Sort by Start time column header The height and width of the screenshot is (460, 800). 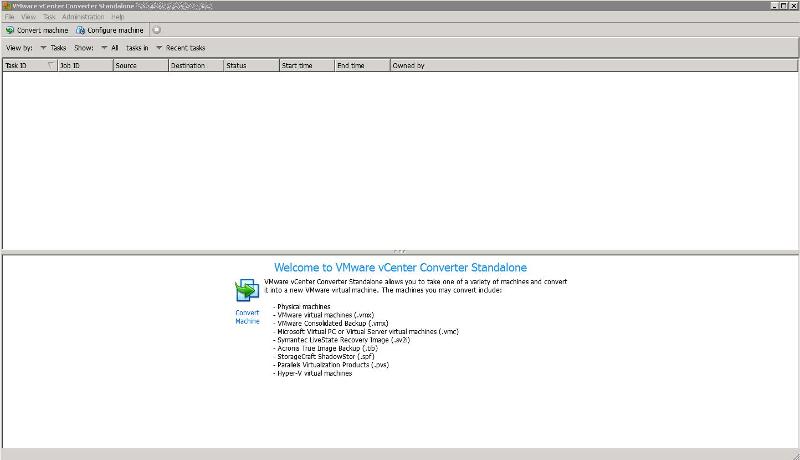[307, 65]
